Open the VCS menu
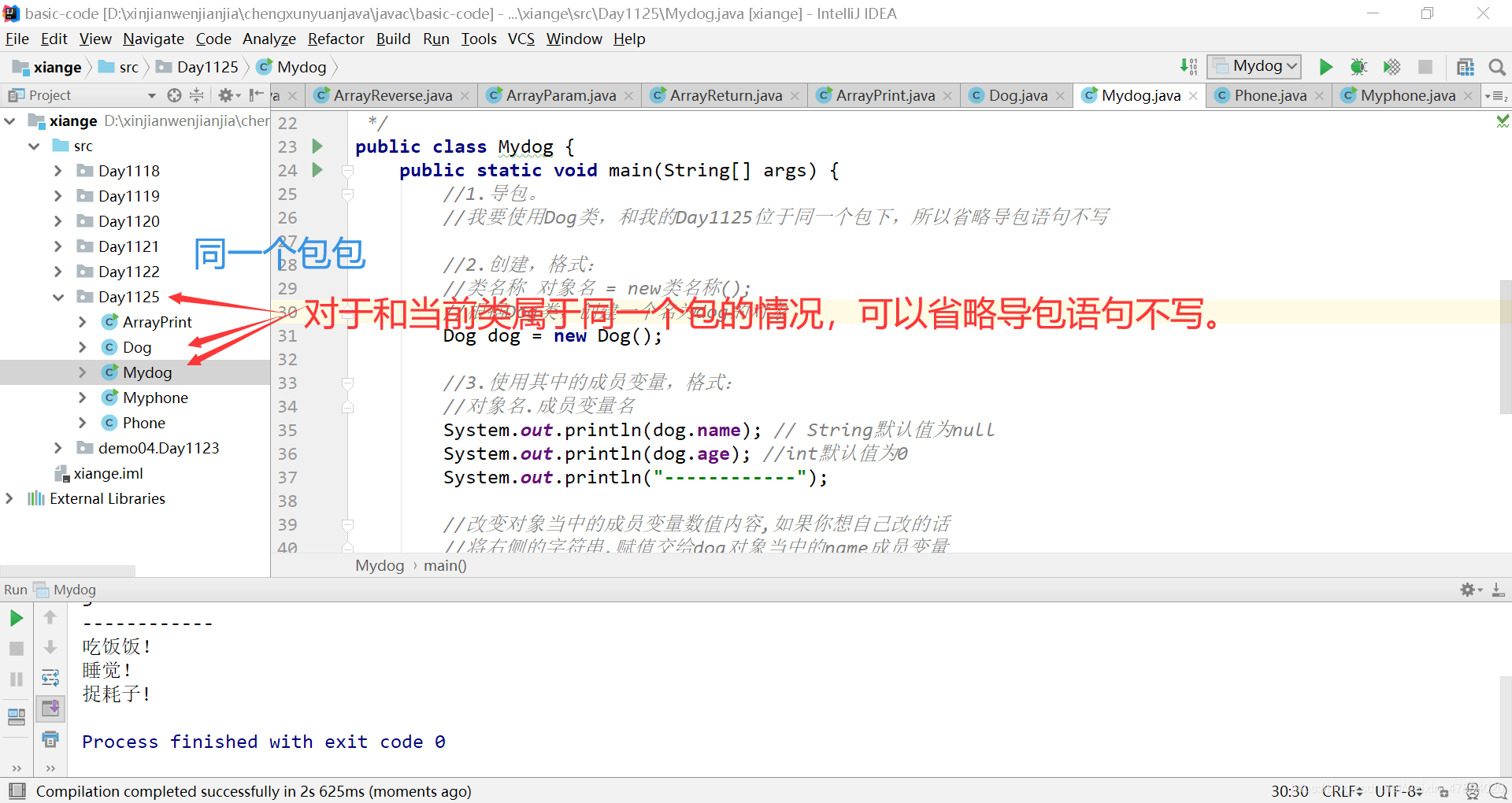The width and height of the screenshot is (1512, 803). [x=521, y=39]
